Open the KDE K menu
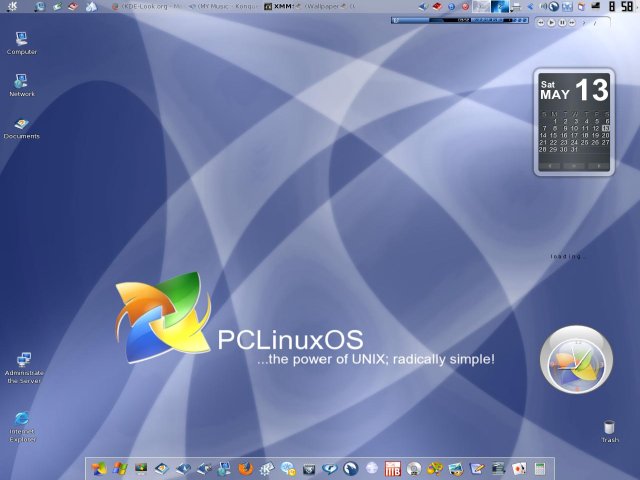The image size is (640, 480). 12,6
